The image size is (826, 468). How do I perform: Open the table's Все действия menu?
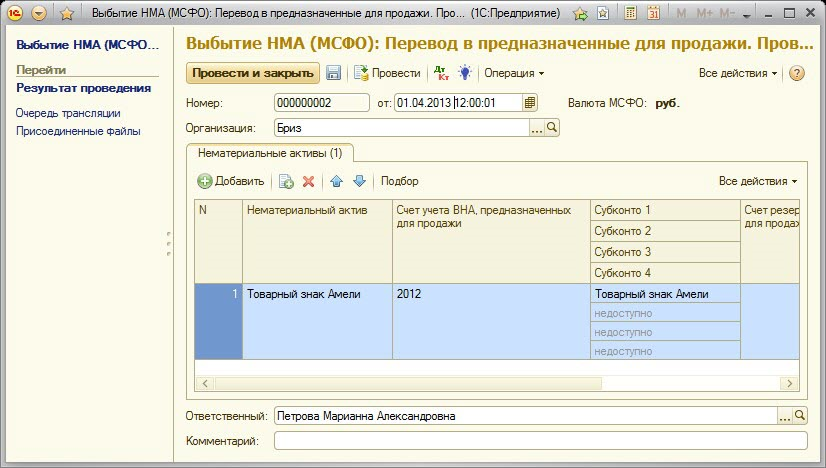[758, 181]
